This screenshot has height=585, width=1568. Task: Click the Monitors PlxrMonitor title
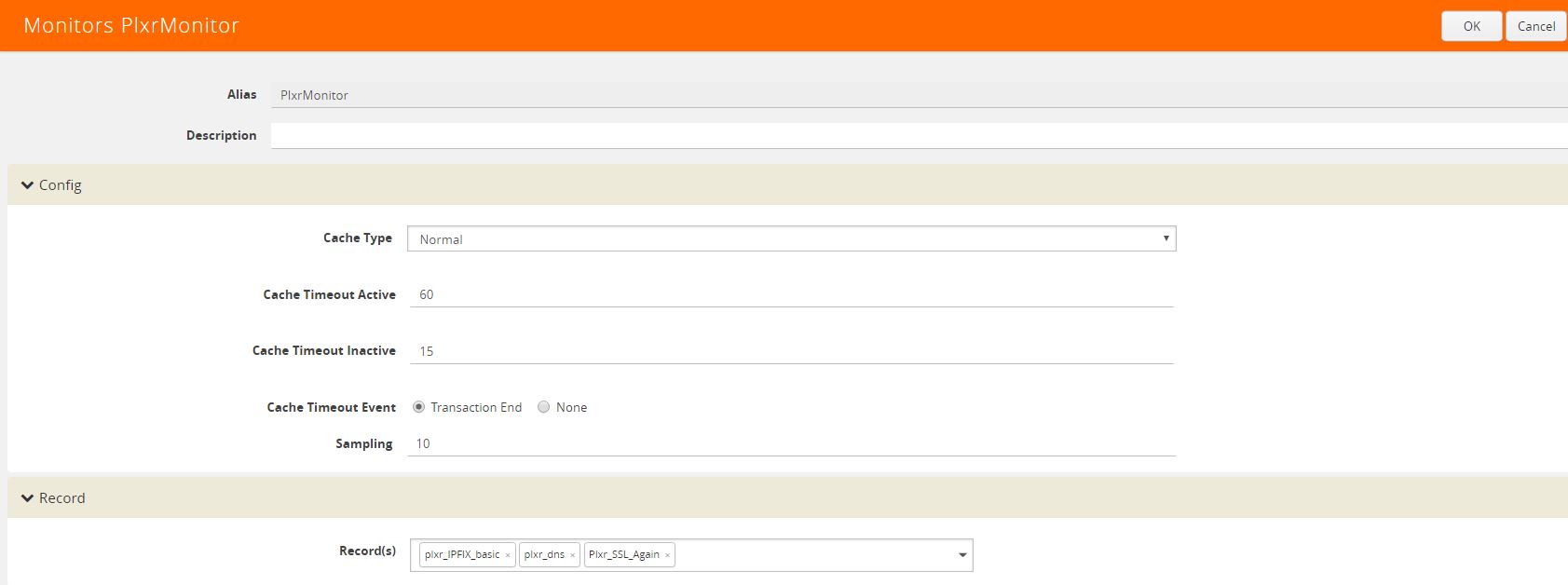click(131, 26)
